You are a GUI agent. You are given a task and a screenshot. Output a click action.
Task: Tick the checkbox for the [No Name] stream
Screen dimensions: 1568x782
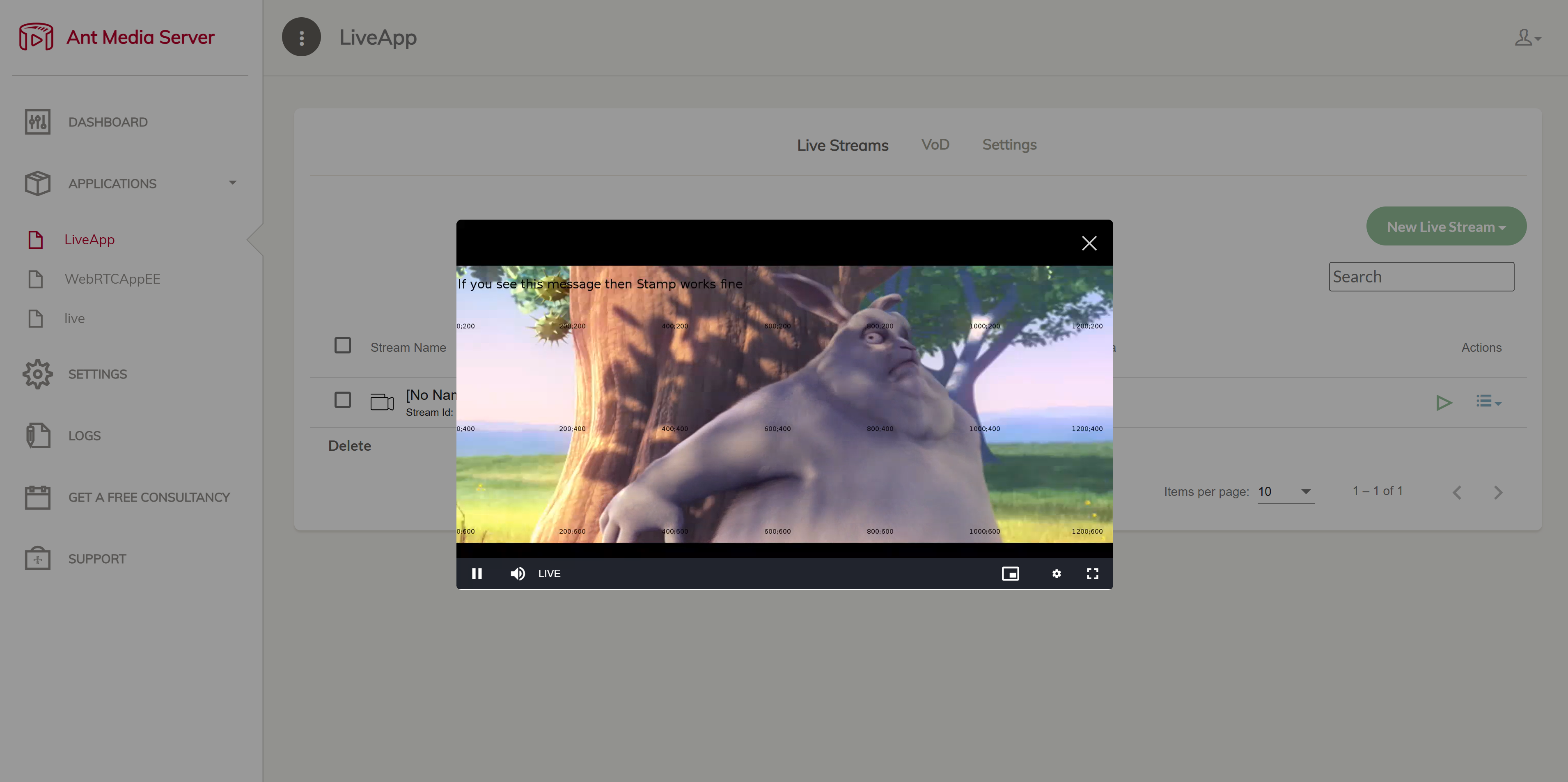point(343,400)
